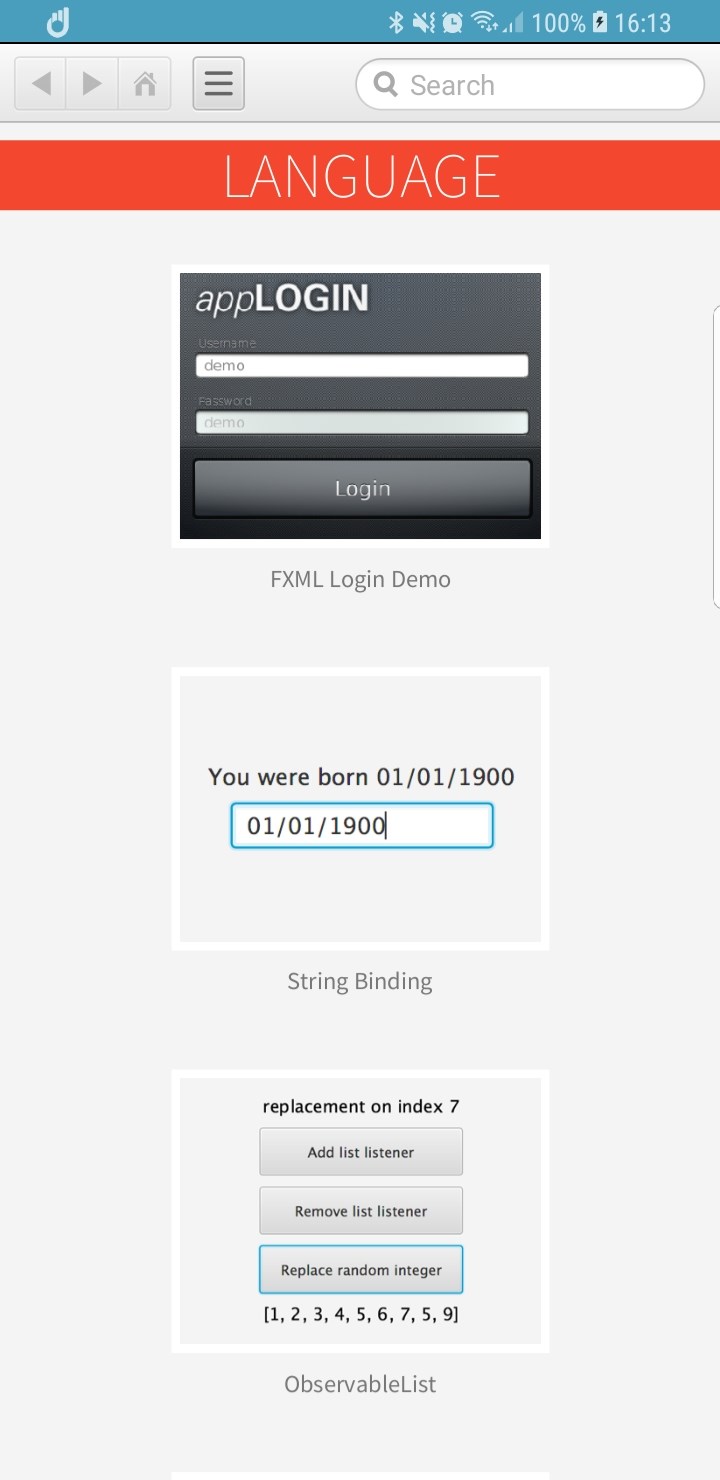Screen dimensions: 720x1480
Task: Tap the alarm clock status icon
Action: pos(453,22)
